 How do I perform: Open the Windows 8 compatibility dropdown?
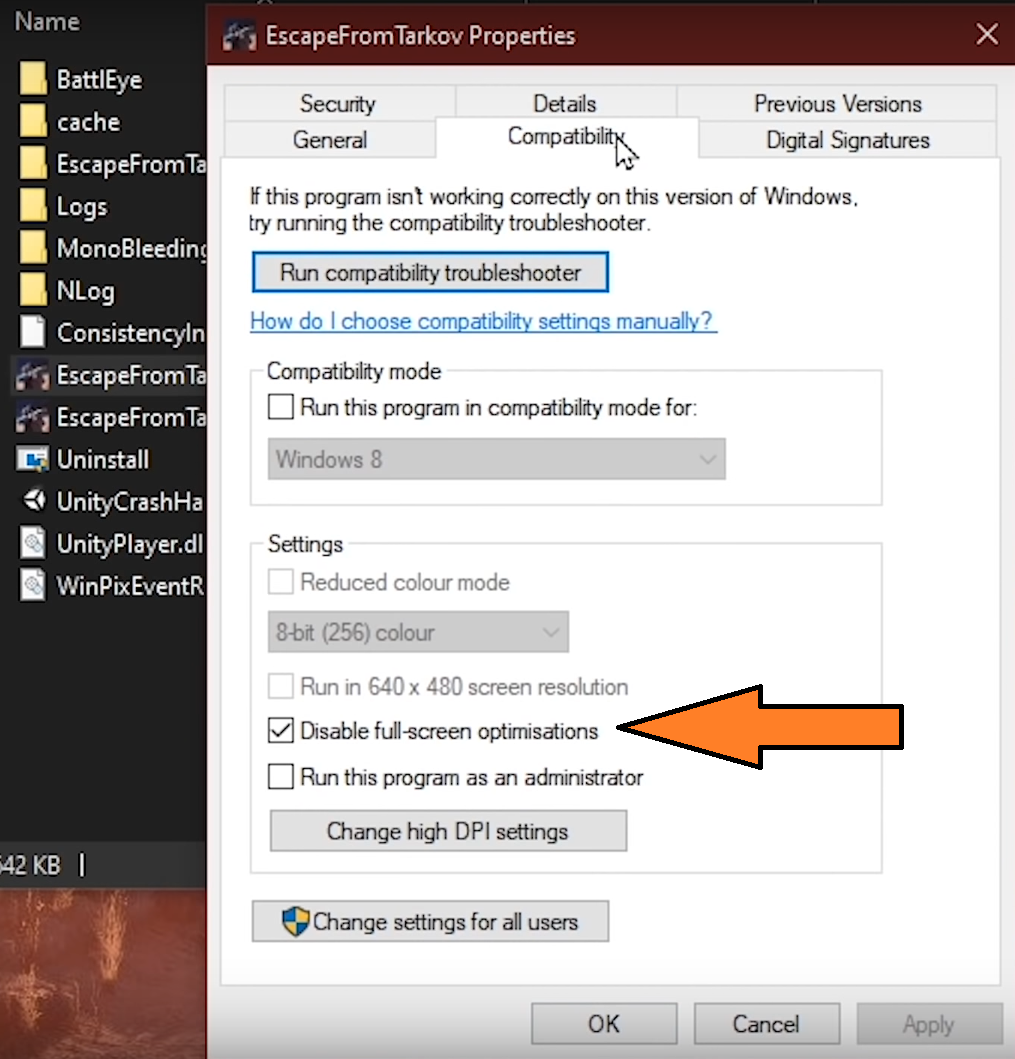pyautogui.click(x=496, y=459)
